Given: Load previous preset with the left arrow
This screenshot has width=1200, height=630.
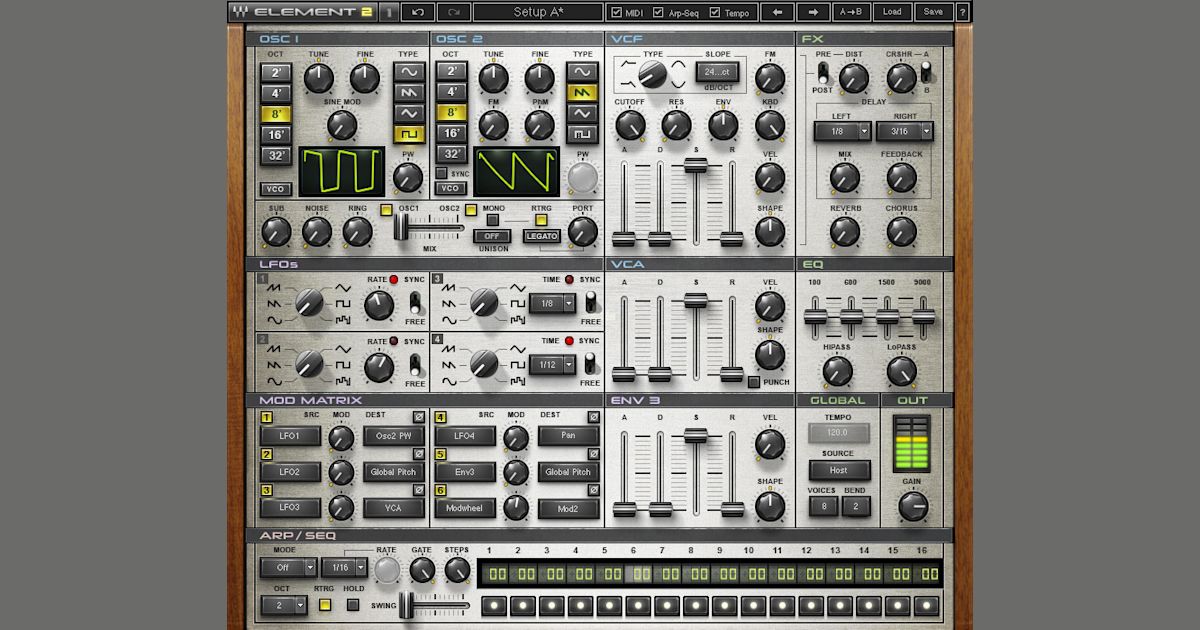Looking at the screenshot, I should click(776, 12).
